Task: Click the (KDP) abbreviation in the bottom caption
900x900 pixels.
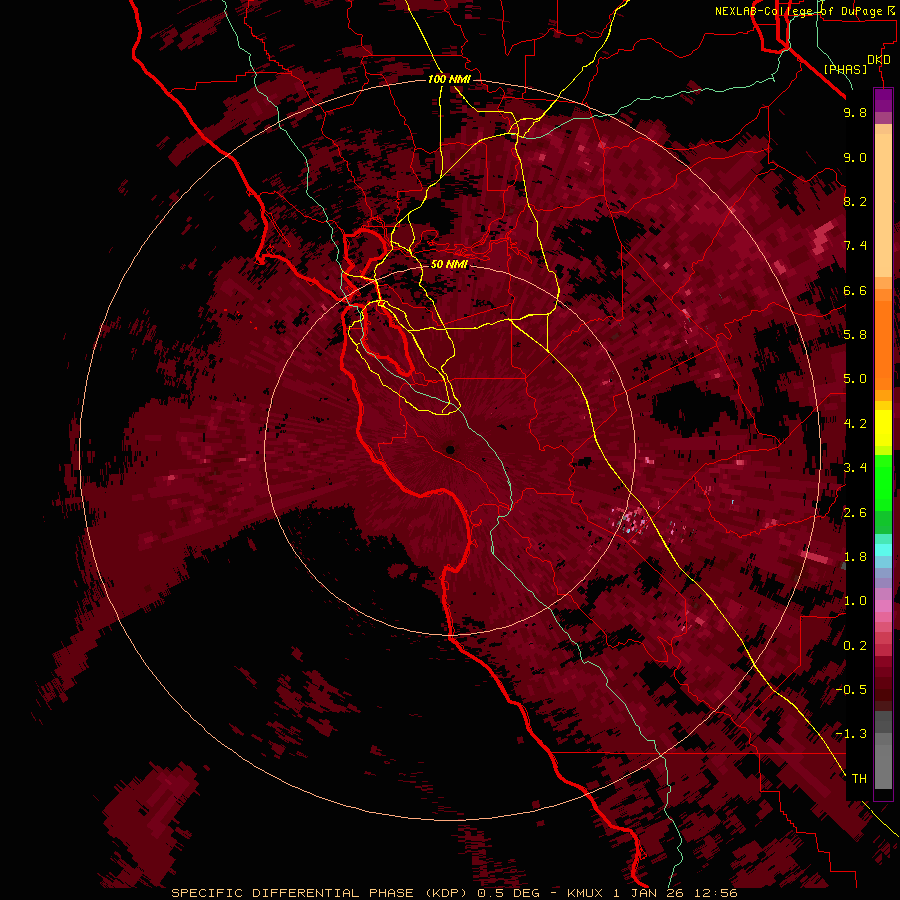Action: point(444,893)
